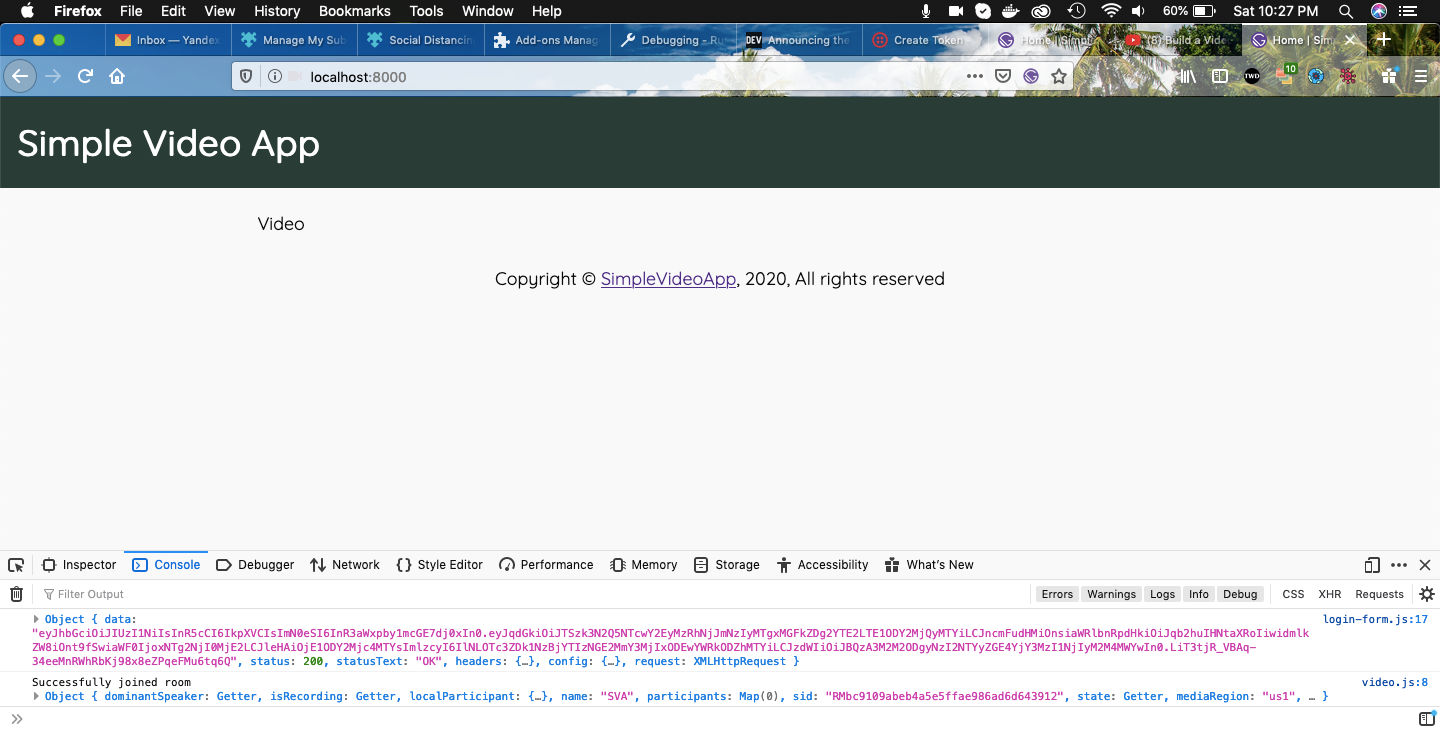
Task: Open Wi-Fi status menu
Action: coord(1110,11)
